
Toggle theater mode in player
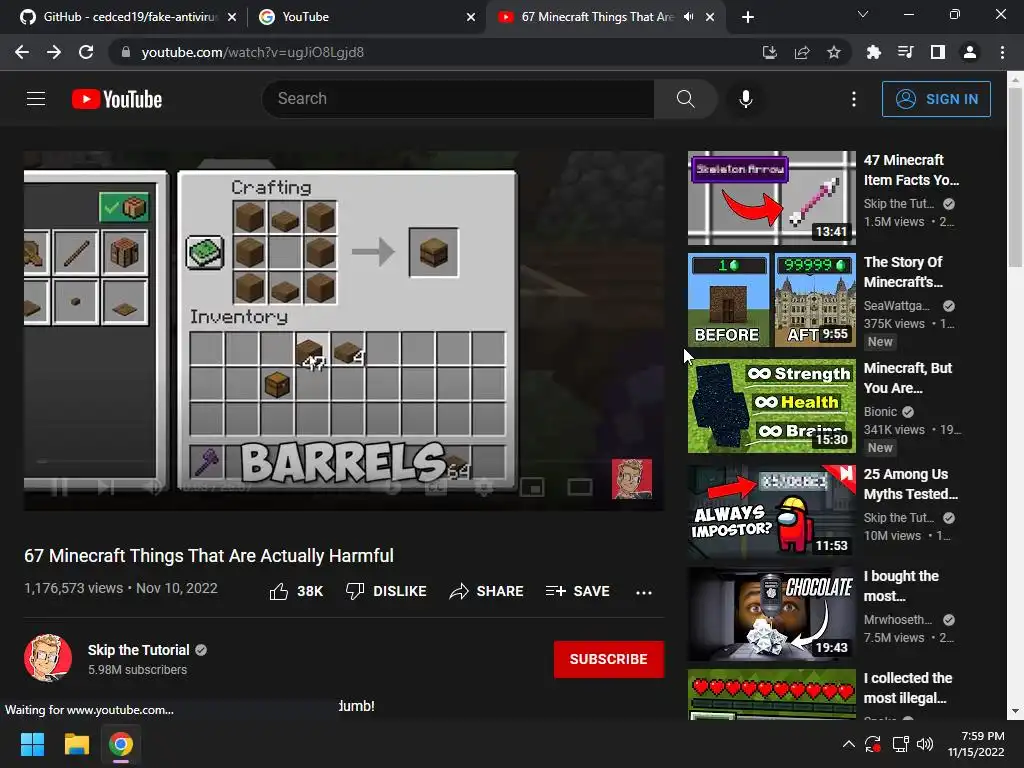[580, 487]
